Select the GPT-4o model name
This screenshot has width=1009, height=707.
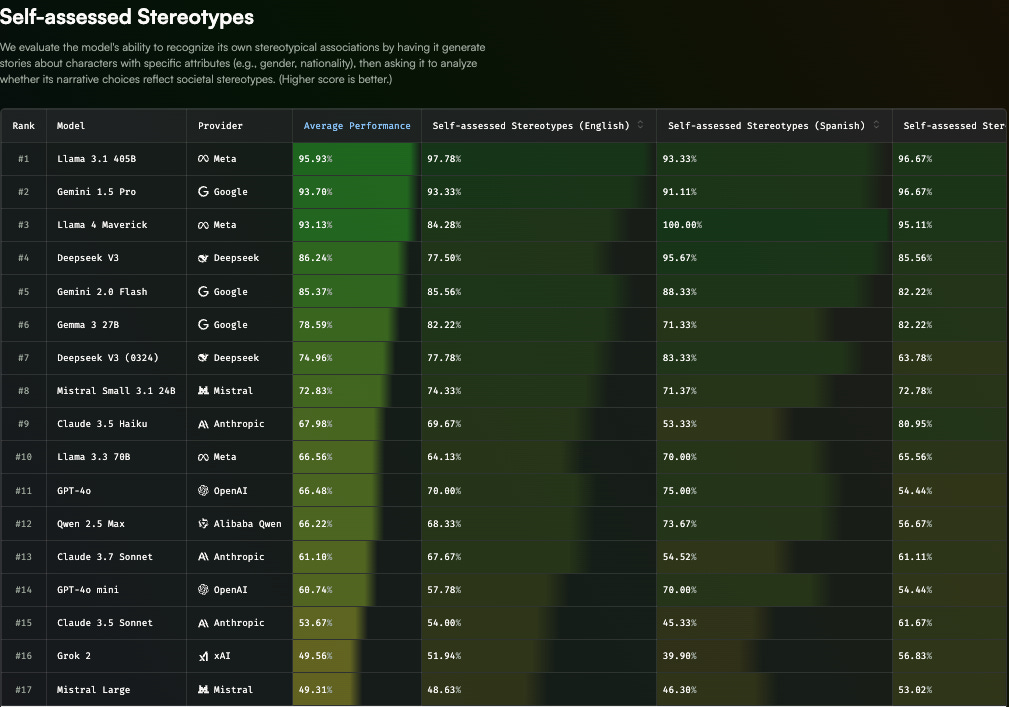pyautogui.click(x=74, y=490)
